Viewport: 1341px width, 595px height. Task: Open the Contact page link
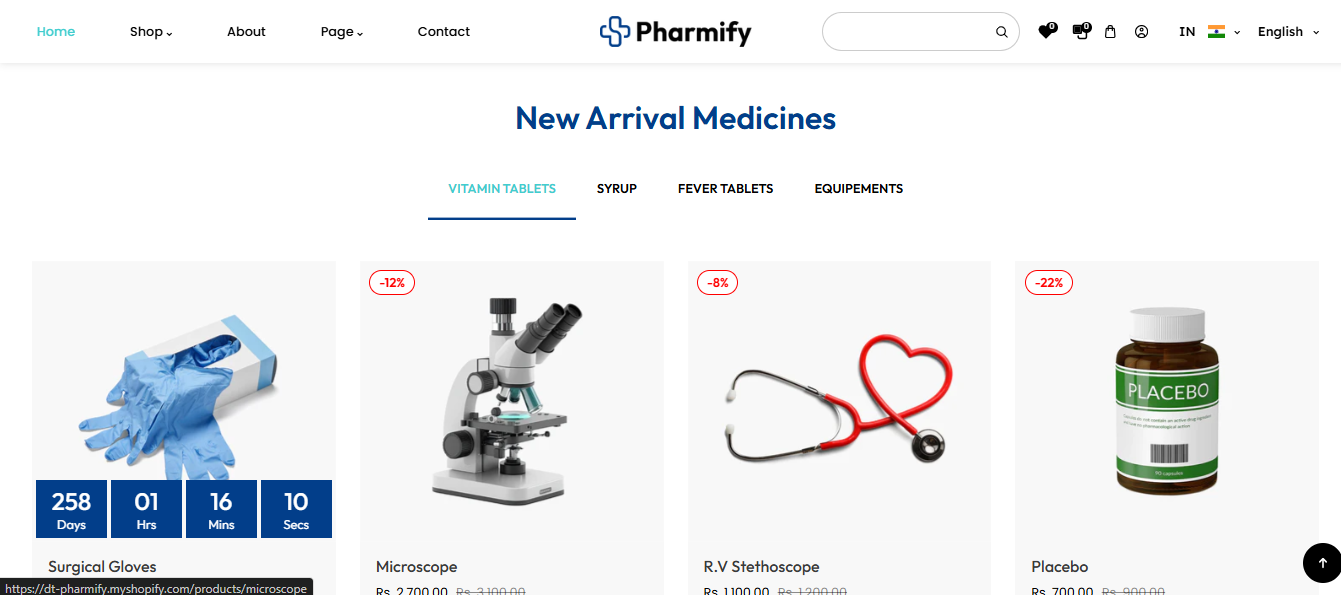(x=444, y=32)
